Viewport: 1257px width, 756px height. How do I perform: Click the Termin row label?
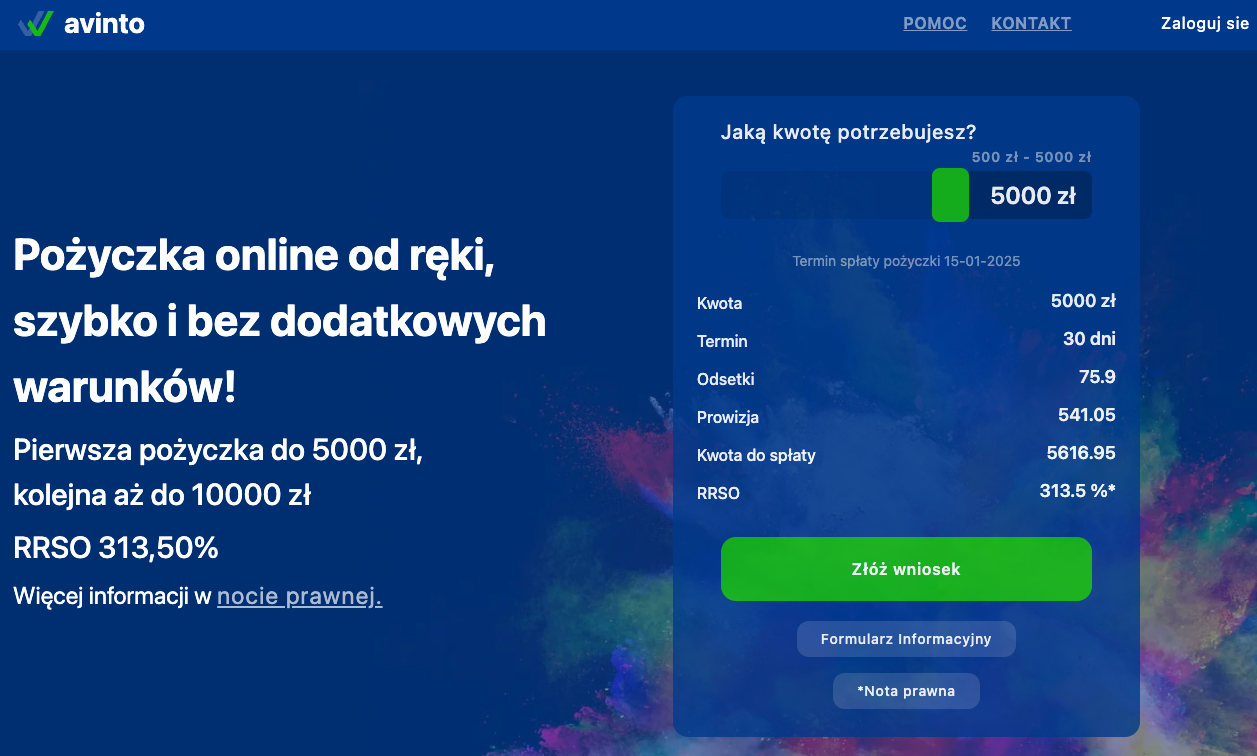(x=722, y=341)
